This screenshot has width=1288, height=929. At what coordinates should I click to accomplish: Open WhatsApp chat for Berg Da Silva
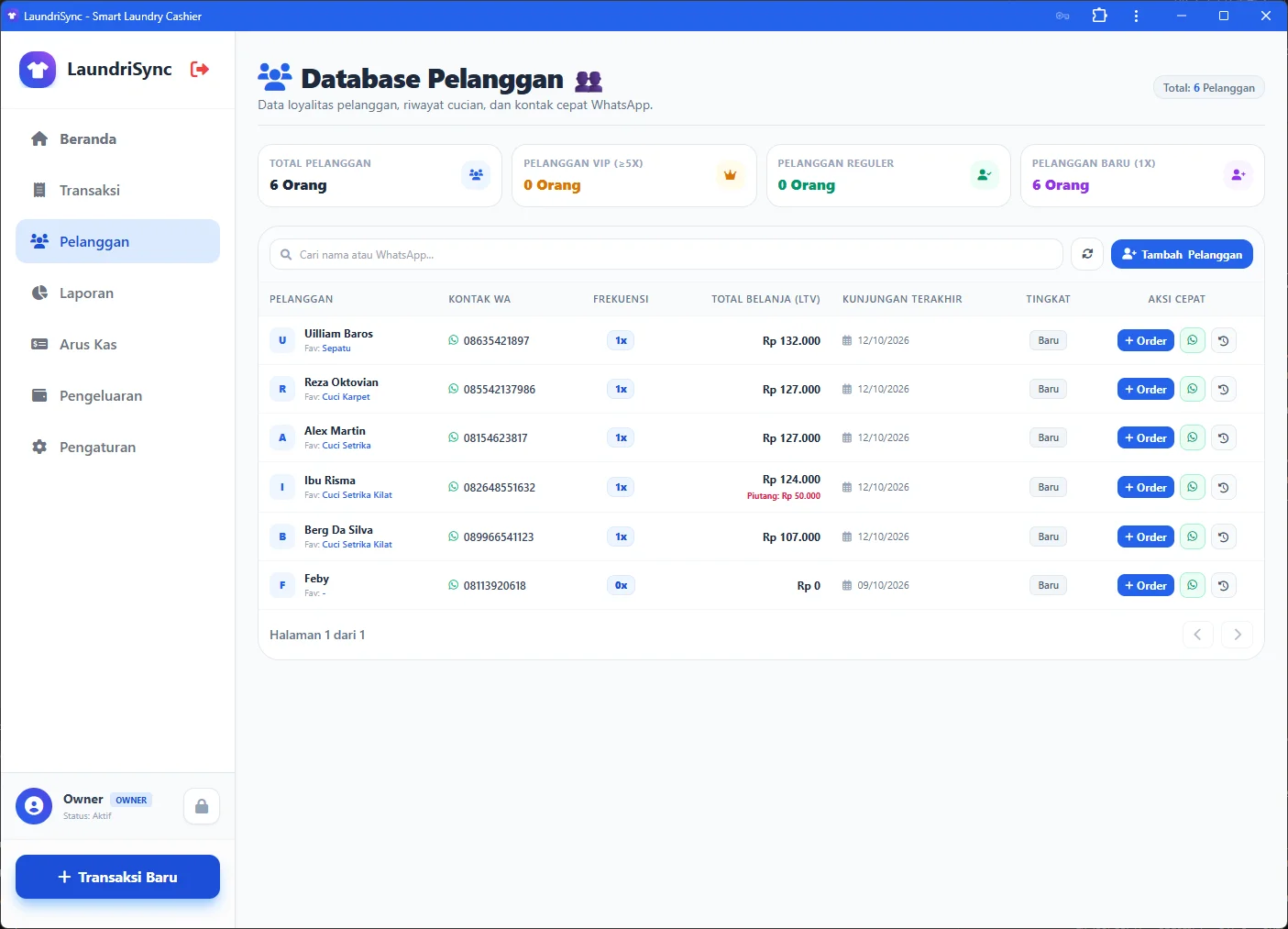pos(1193,536)
